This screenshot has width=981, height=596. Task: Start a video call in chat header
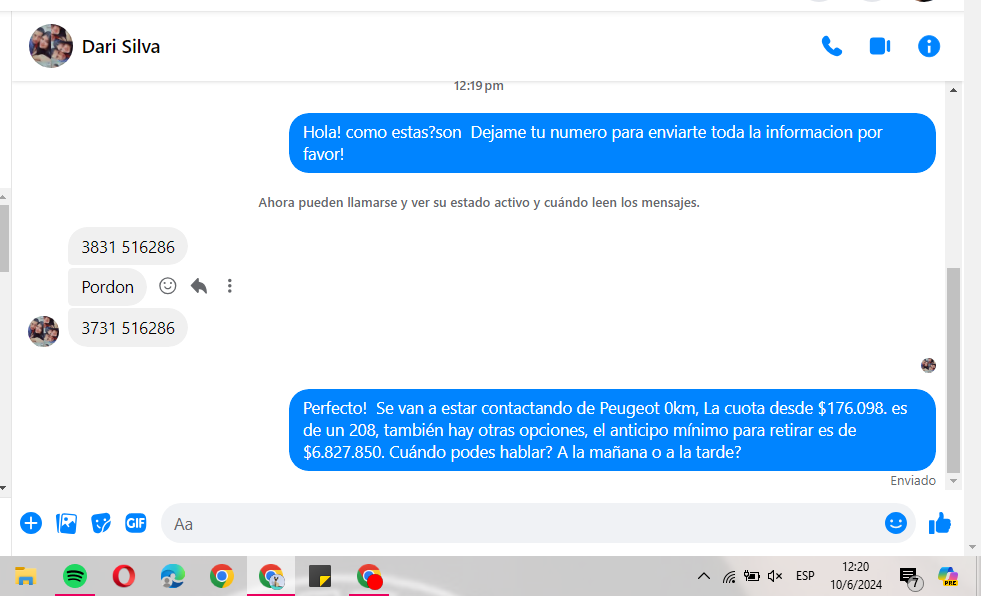click(880, 46)
